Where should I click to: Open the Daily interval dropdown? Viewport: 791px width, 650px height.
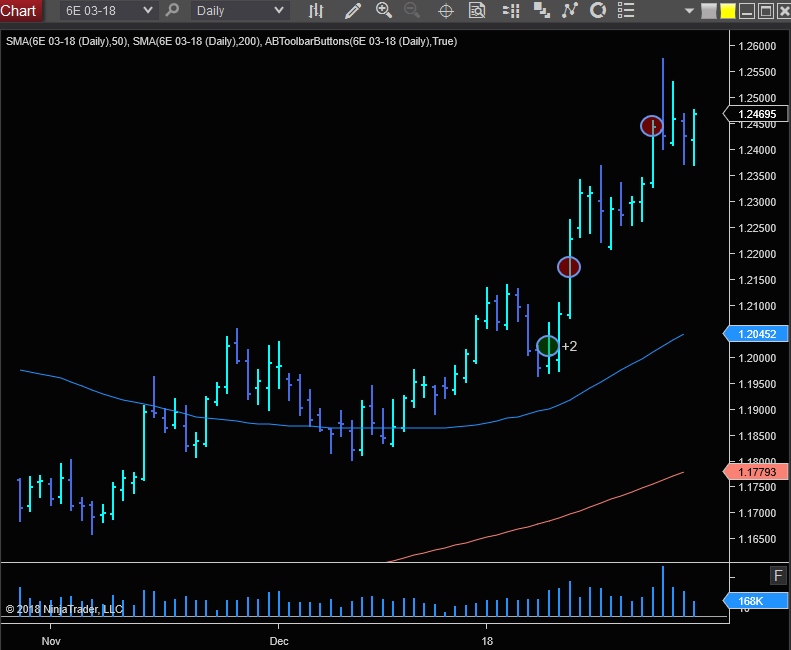pyautogui.click(x=240, y=11)
